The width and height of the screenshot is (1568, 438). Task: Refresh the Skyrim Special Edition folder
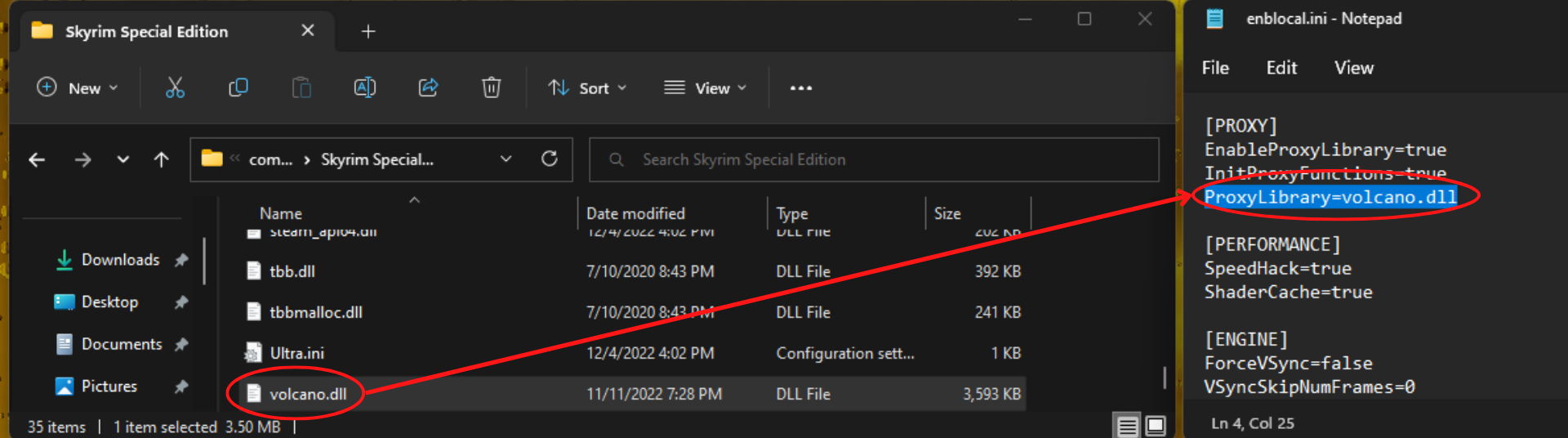[x=550, y=159]
